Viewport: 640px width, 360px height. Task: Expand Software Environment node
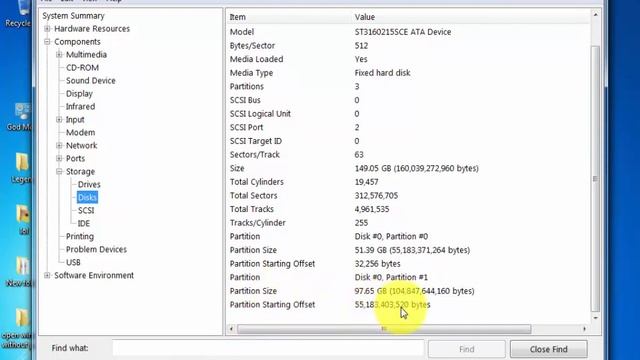click(47, 276)
